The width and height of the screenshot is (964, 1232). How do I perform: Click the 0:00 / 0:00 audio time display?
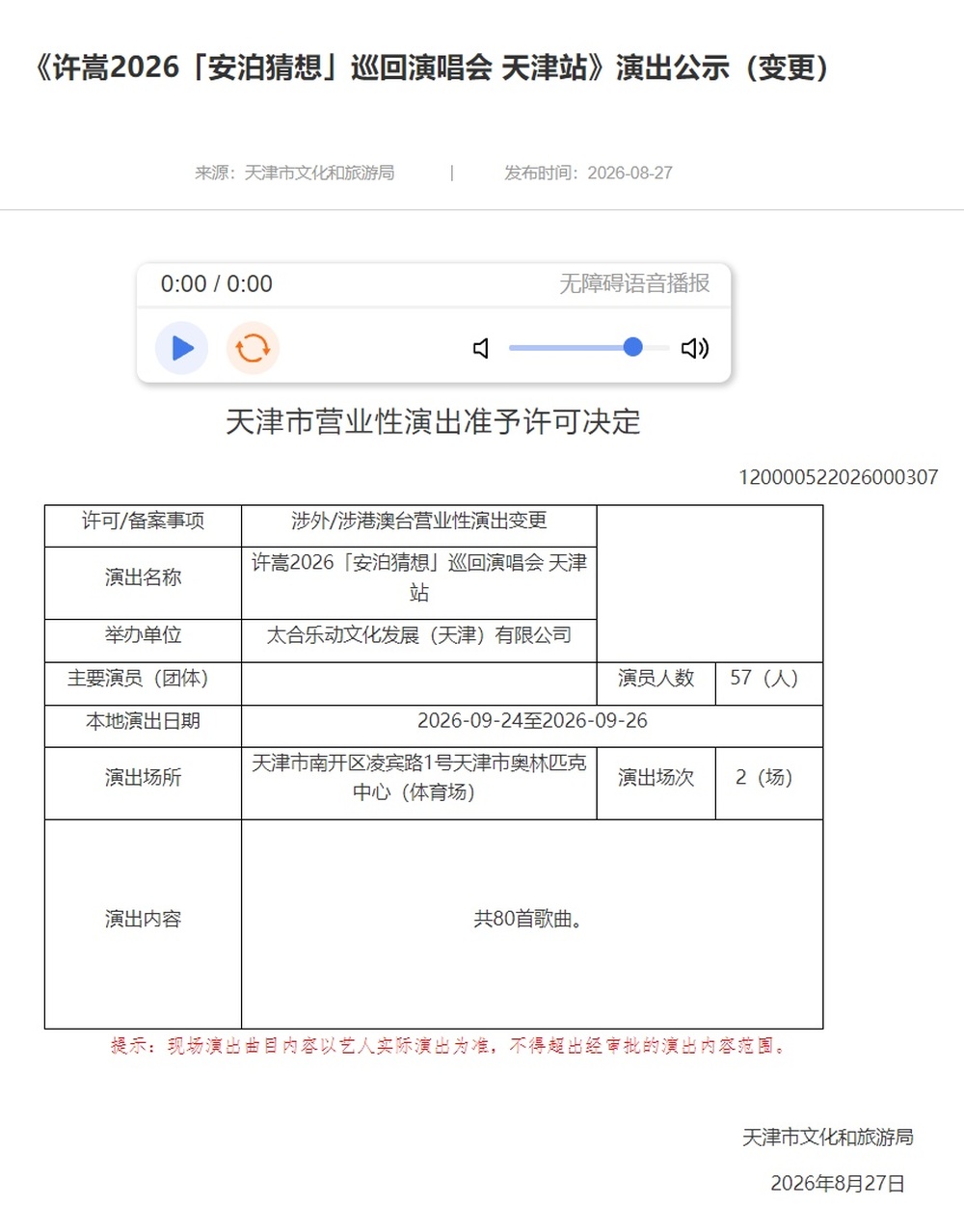tap(217, 283)
